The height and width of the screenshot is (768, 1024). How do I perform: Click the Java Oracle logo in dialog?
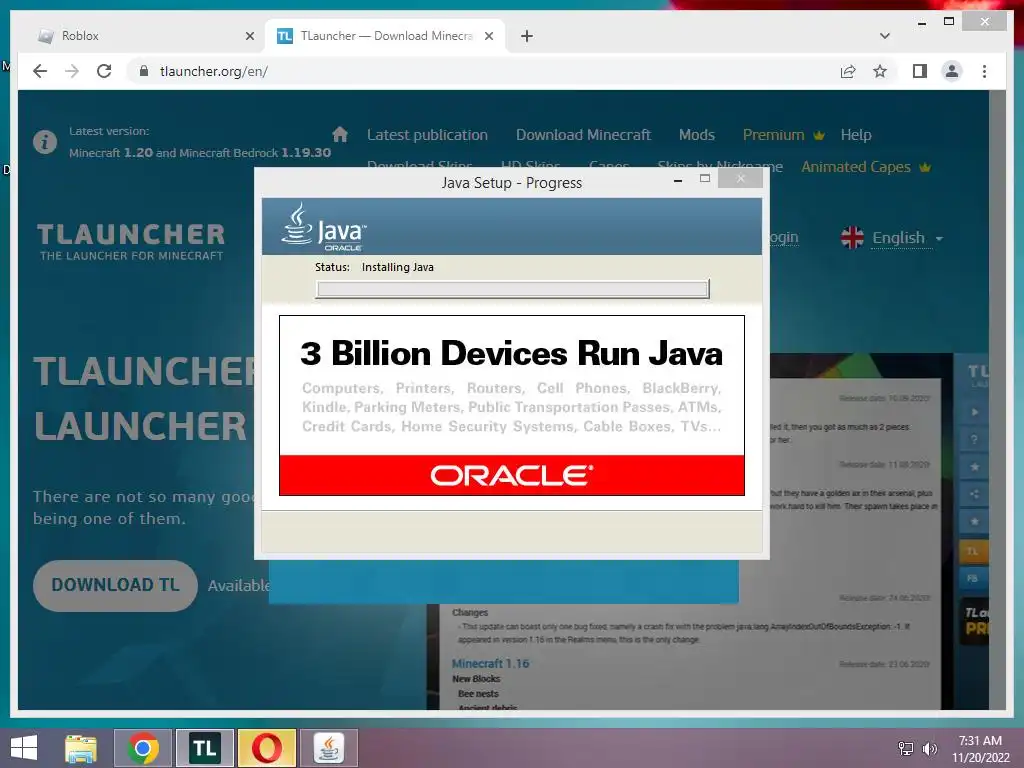tap(324, 227)
